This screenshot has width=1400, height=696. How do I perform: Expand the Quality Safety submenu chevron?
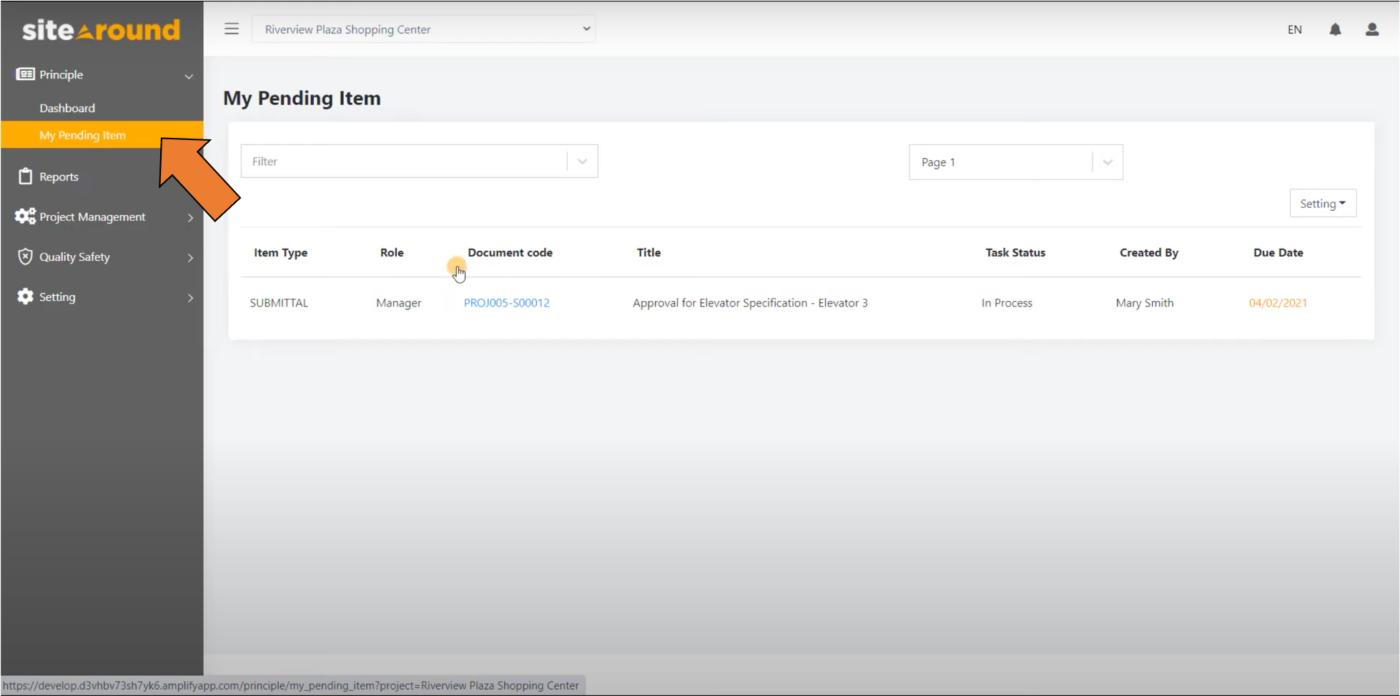tap(189, 256)
